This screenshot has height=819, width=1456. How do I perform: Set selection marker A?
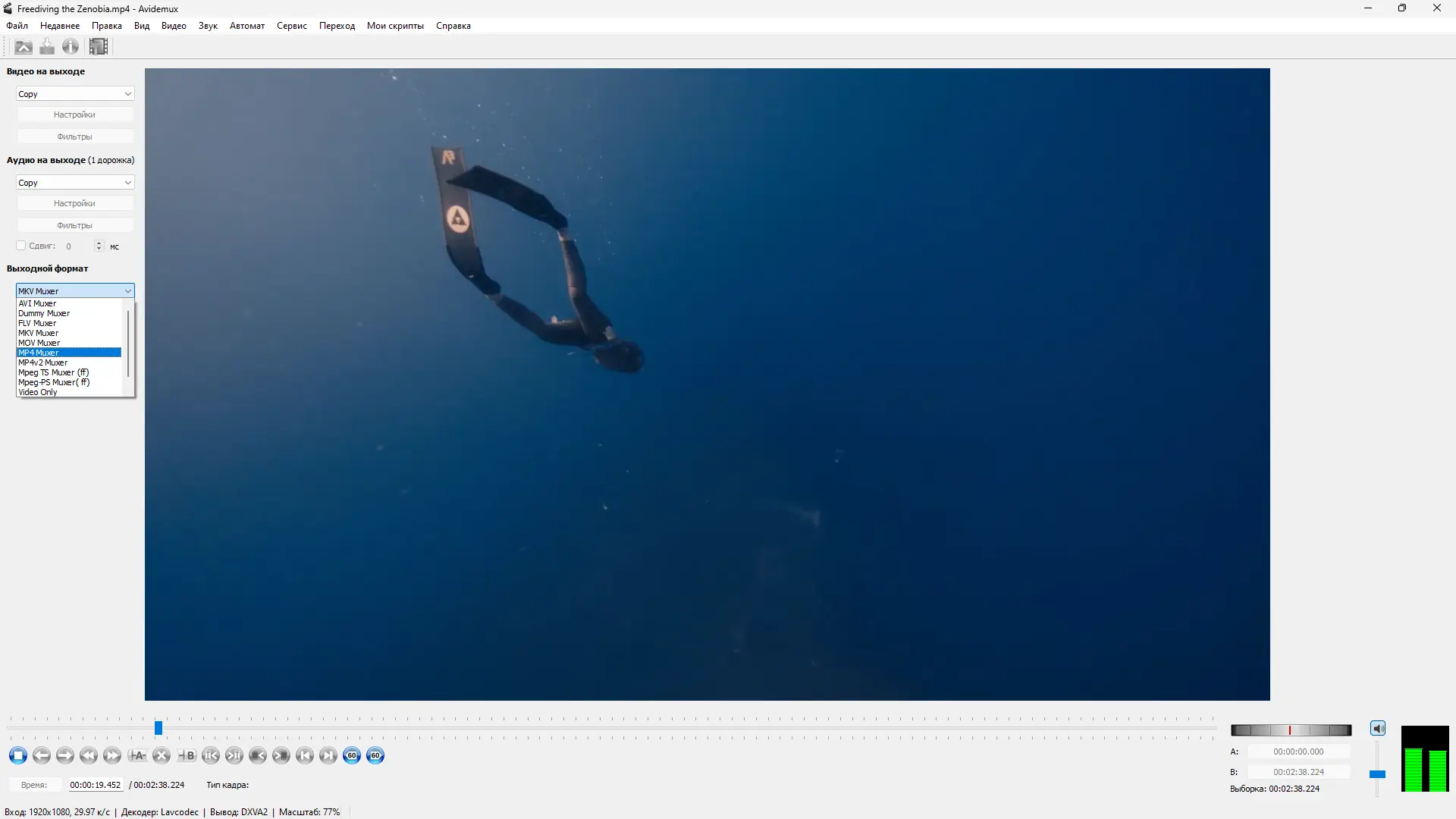136,755
